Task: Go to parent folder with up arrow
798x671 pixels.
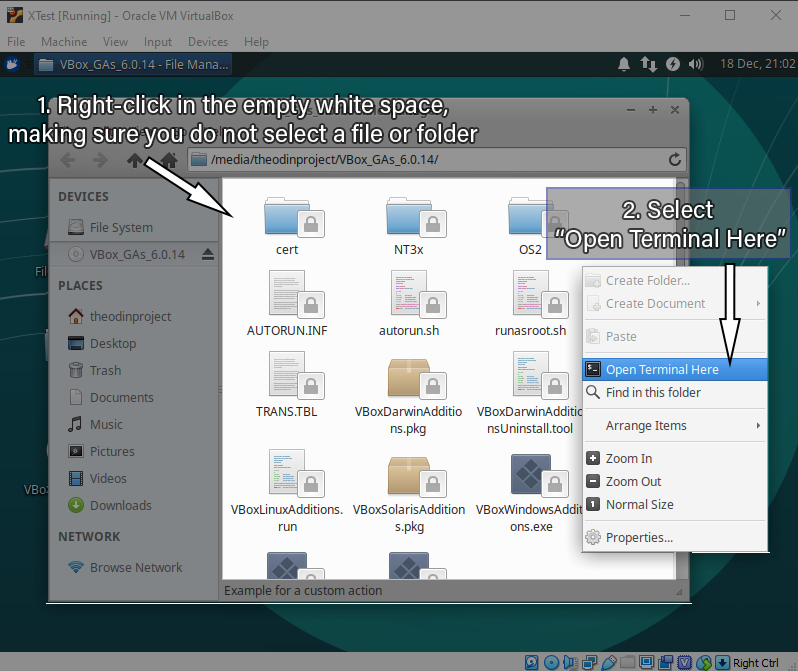Action: 136,160
